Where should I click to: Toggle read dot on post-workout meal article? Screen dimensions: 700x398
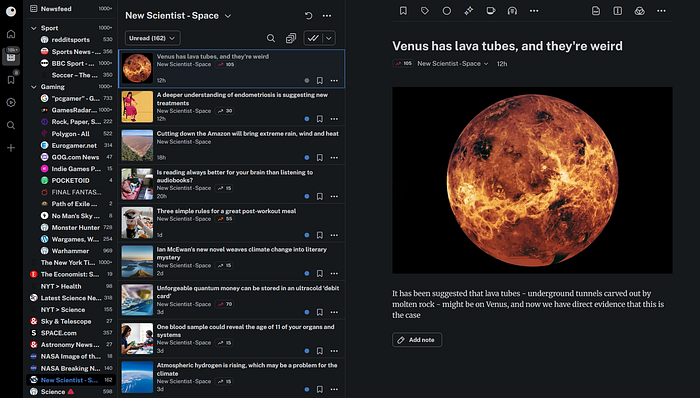pyautogui.click(x=307, y=235)
